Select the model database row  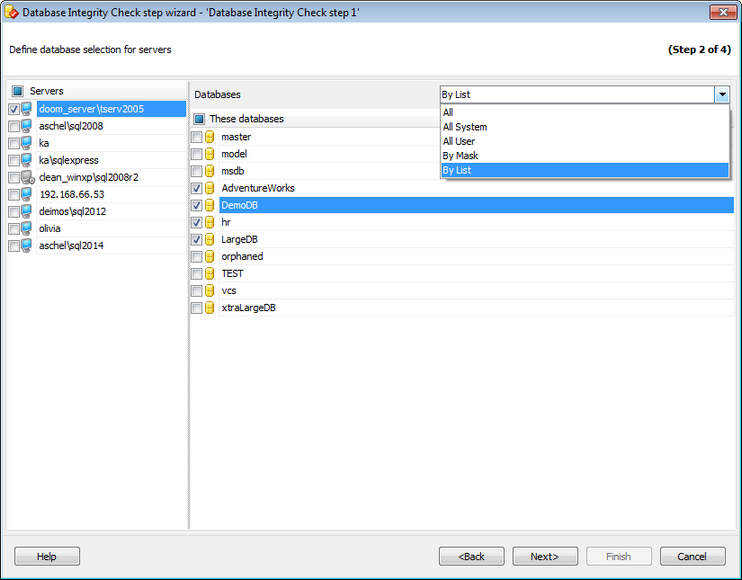(x=329, y=154)
